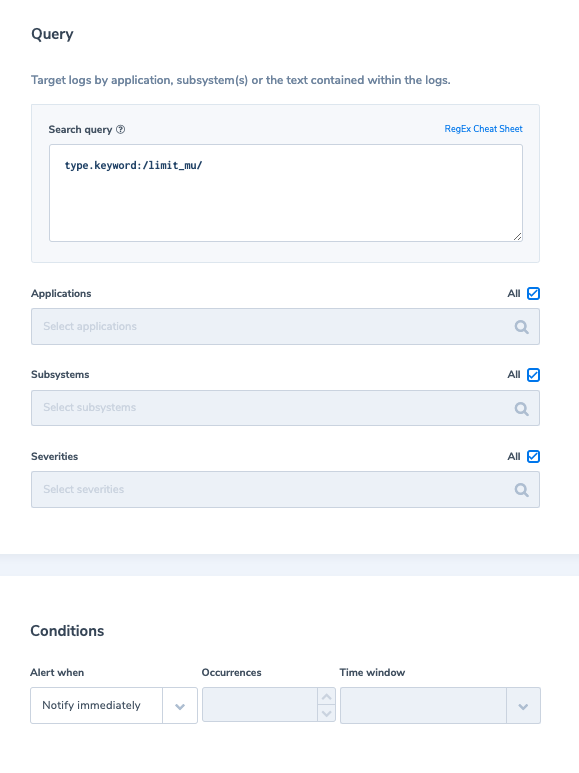579x773 pixels.
Task: Focus the Select severities input
Action: [x=286, y=490]
